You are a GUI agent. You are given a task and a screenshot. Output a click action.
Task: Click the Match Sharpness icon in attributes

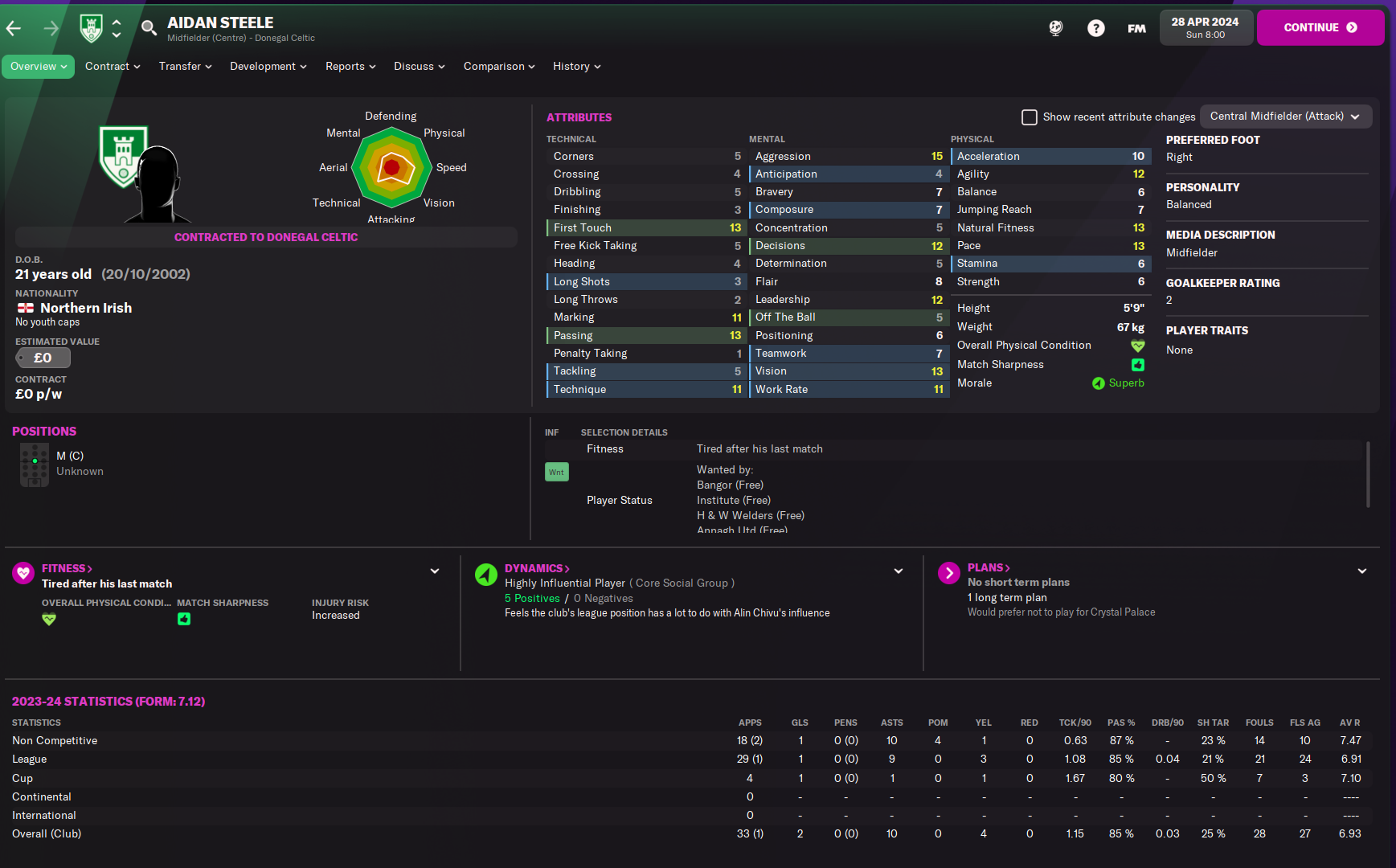pos(1138,365)
